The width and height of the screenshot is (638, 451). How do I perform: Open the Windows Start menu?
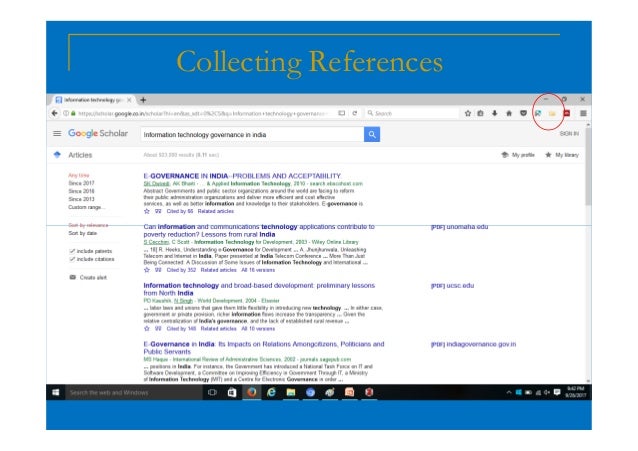coord(56,392)
